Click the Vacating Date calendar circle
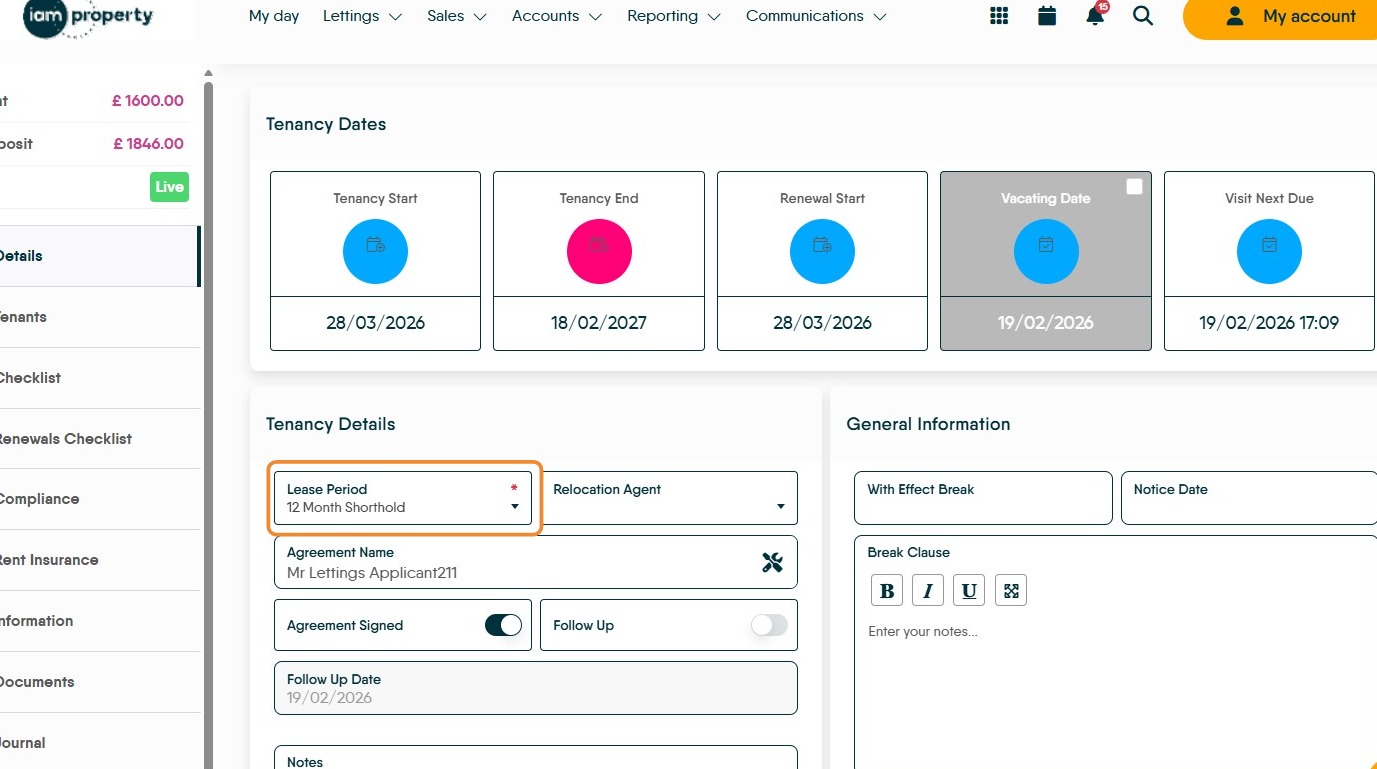 [x=1046, y=251]
